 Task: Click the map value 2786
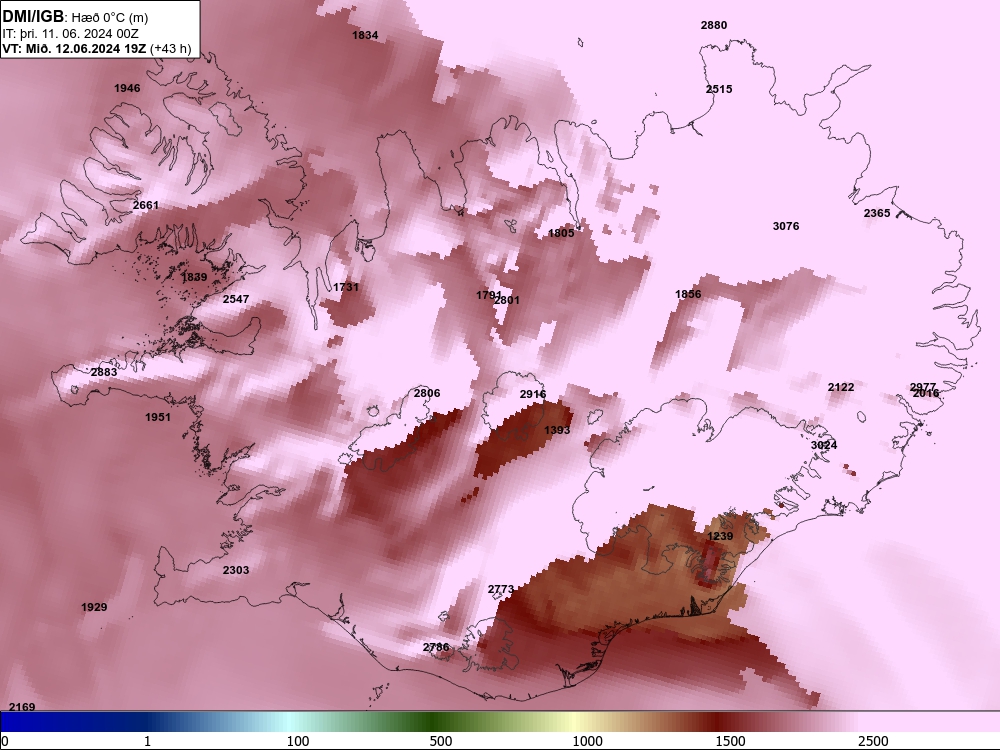[436, 647]
